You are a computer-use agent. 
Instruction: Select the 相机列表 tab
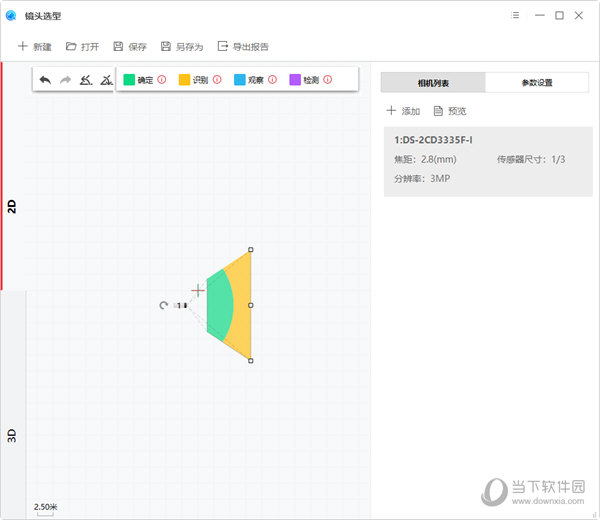[x=433, y=83]
